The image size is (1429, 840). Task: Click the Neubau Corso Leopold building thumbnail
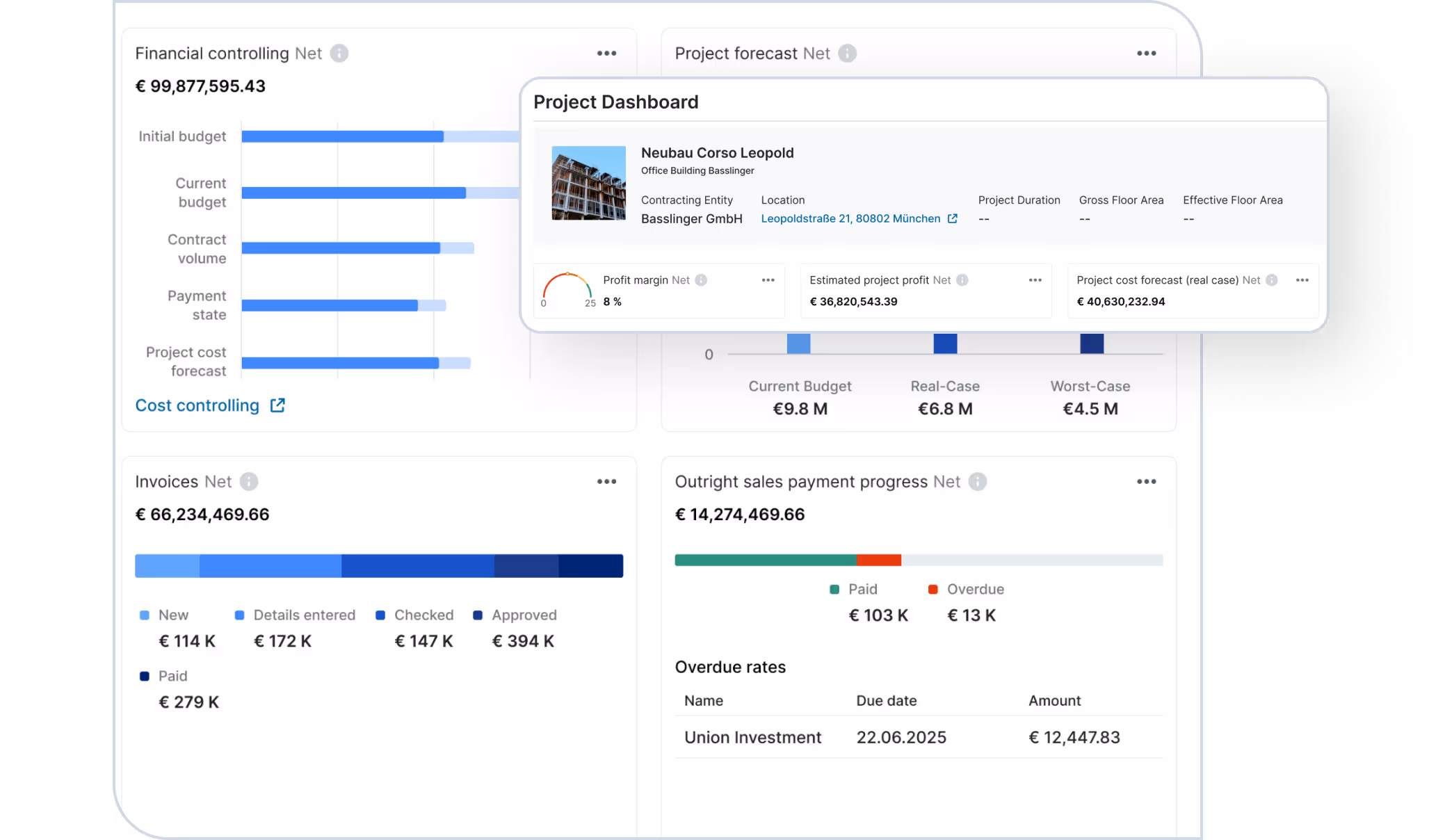(588, 183)
